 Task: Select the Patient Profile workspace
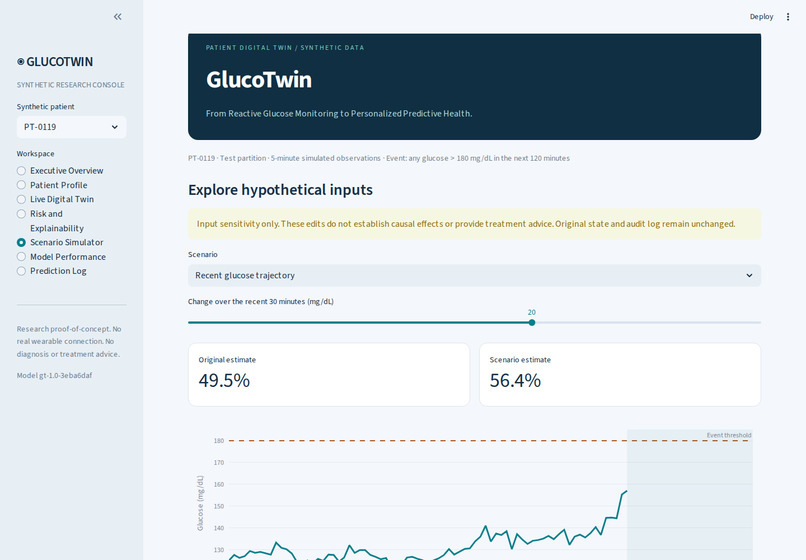coord(52,185)
